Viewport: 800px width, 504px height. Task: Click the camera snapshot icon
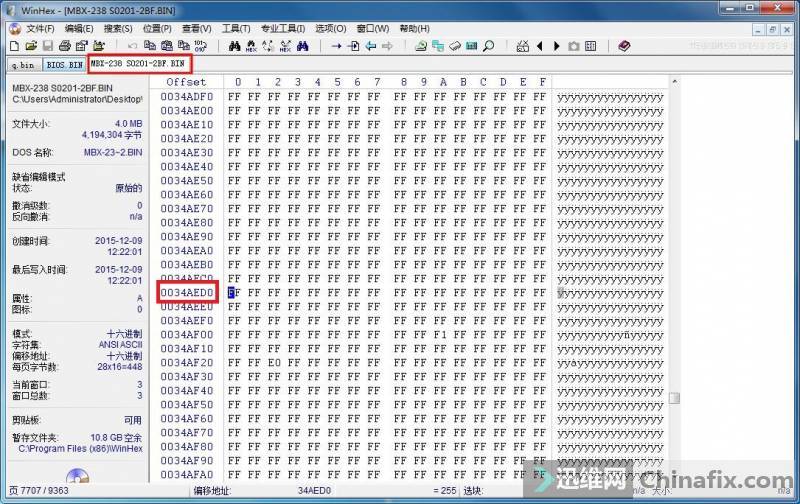(x=574, y=46)
